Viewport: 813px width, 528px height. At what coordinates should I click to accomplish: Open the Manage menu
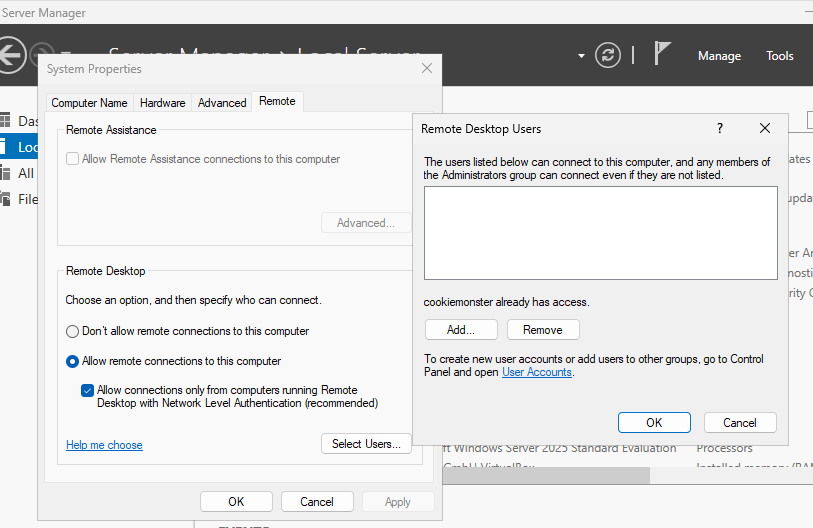tap(719, 56)
